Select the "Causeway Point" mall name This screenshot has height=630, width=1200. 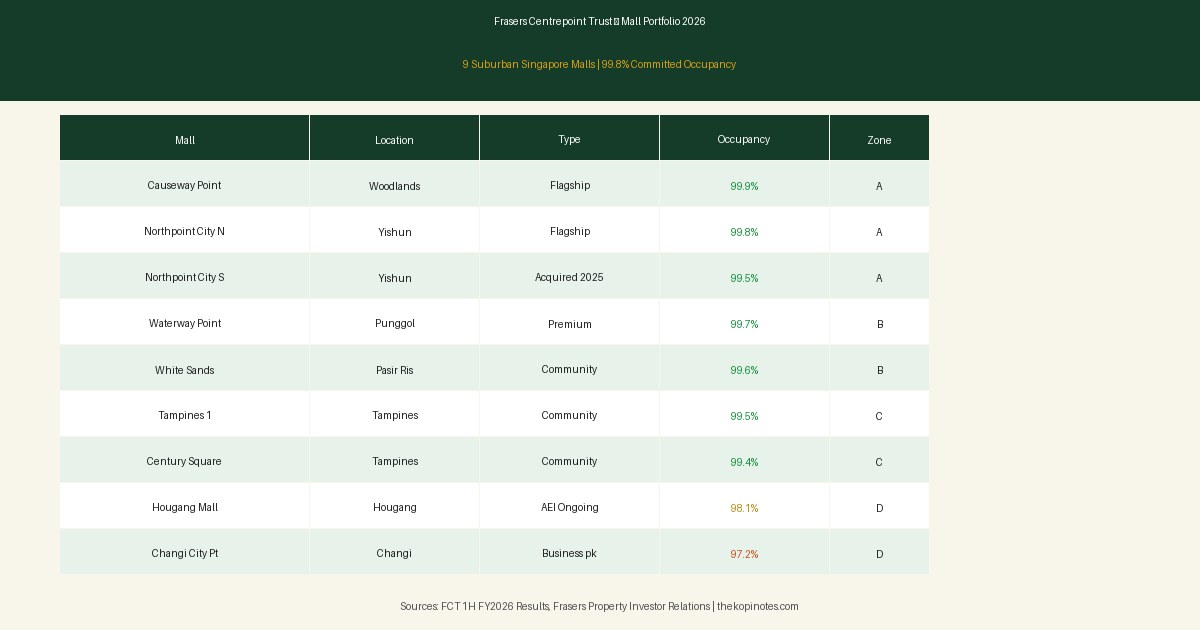[184, 185]
